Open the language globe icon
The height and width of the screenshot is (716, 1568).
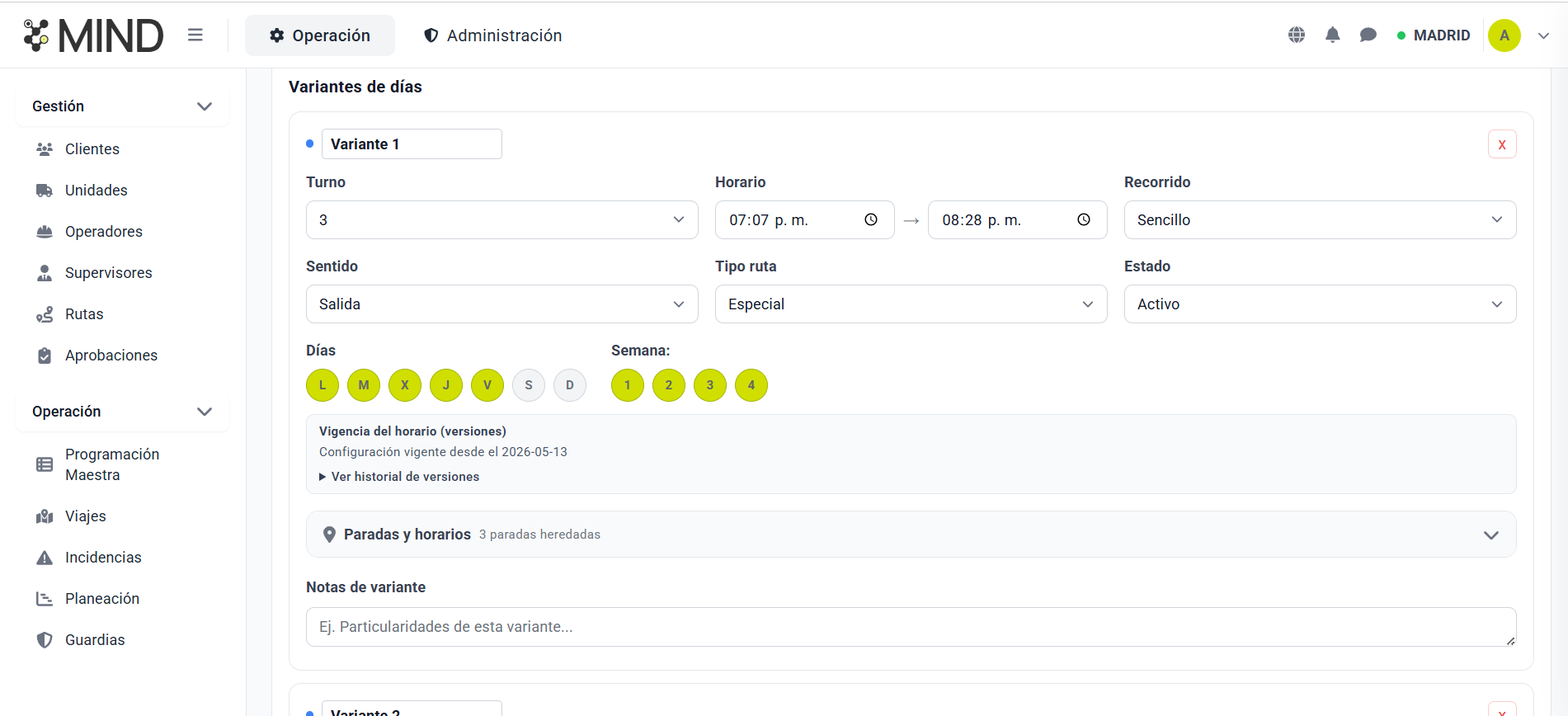[x=1297, y=35]
